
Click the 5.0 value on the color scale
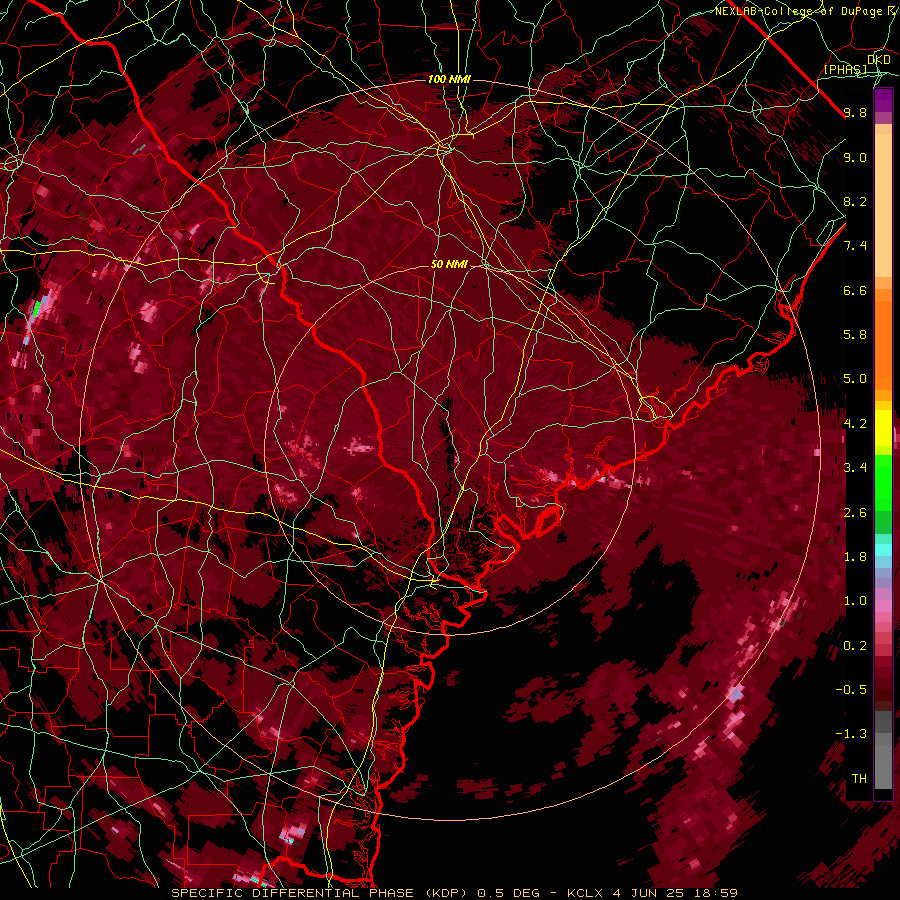[855, 379]
